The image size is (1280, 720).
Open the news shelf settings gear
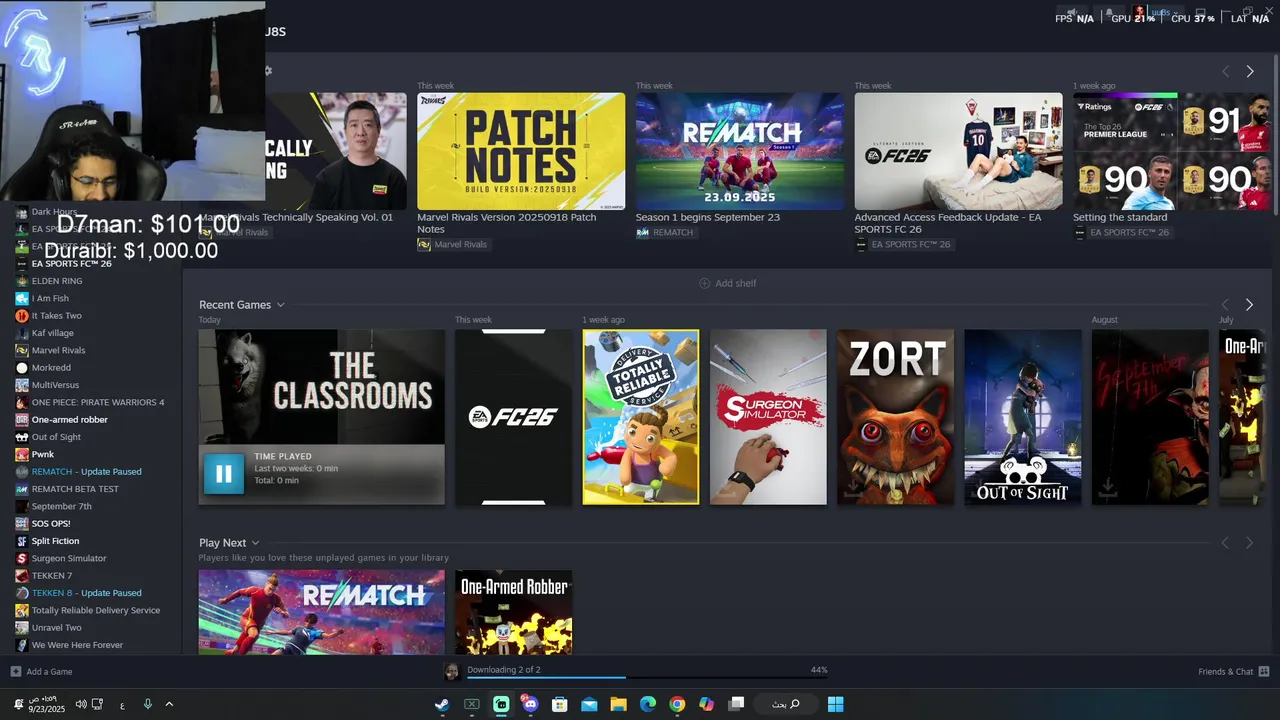tap(268, 71)
